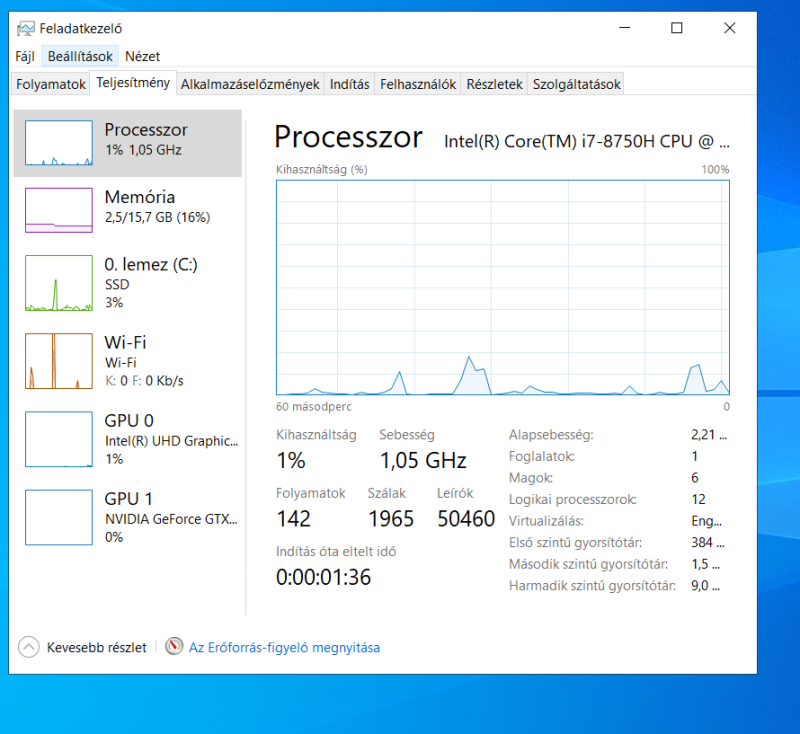Image resolution: width=800 pixels, height=734 pixels.
Task: Go to the Indítás tab
Action: point(349,84)
